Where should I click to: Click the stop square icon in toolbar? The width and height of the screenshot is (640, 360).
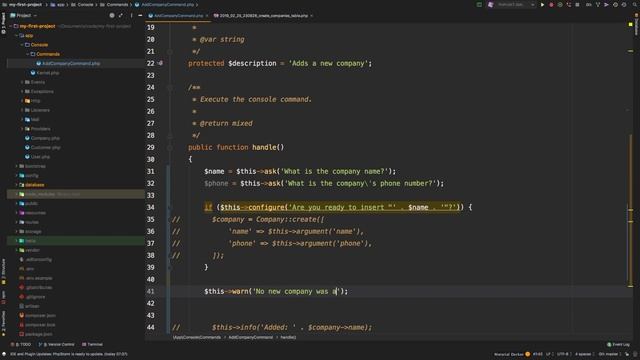point(577,4)
